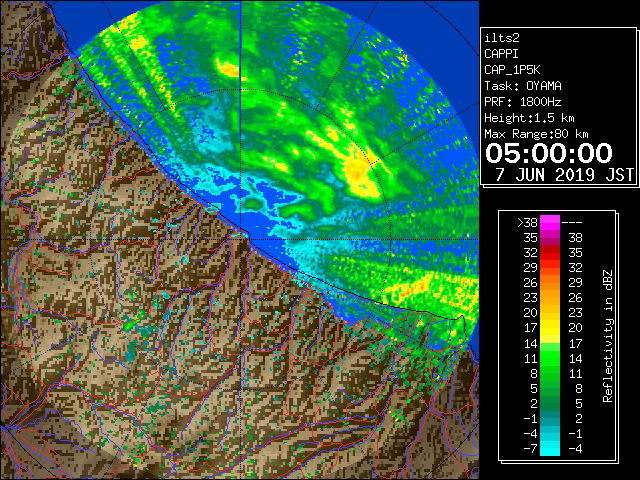Screen dimensions: 640x480
Task: Click the orange reflectivity core northeast of radar
Action: (356, 172)
